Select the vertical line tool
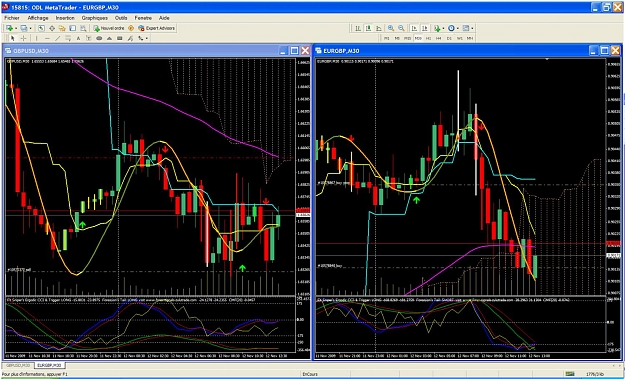 coord(37,38)
